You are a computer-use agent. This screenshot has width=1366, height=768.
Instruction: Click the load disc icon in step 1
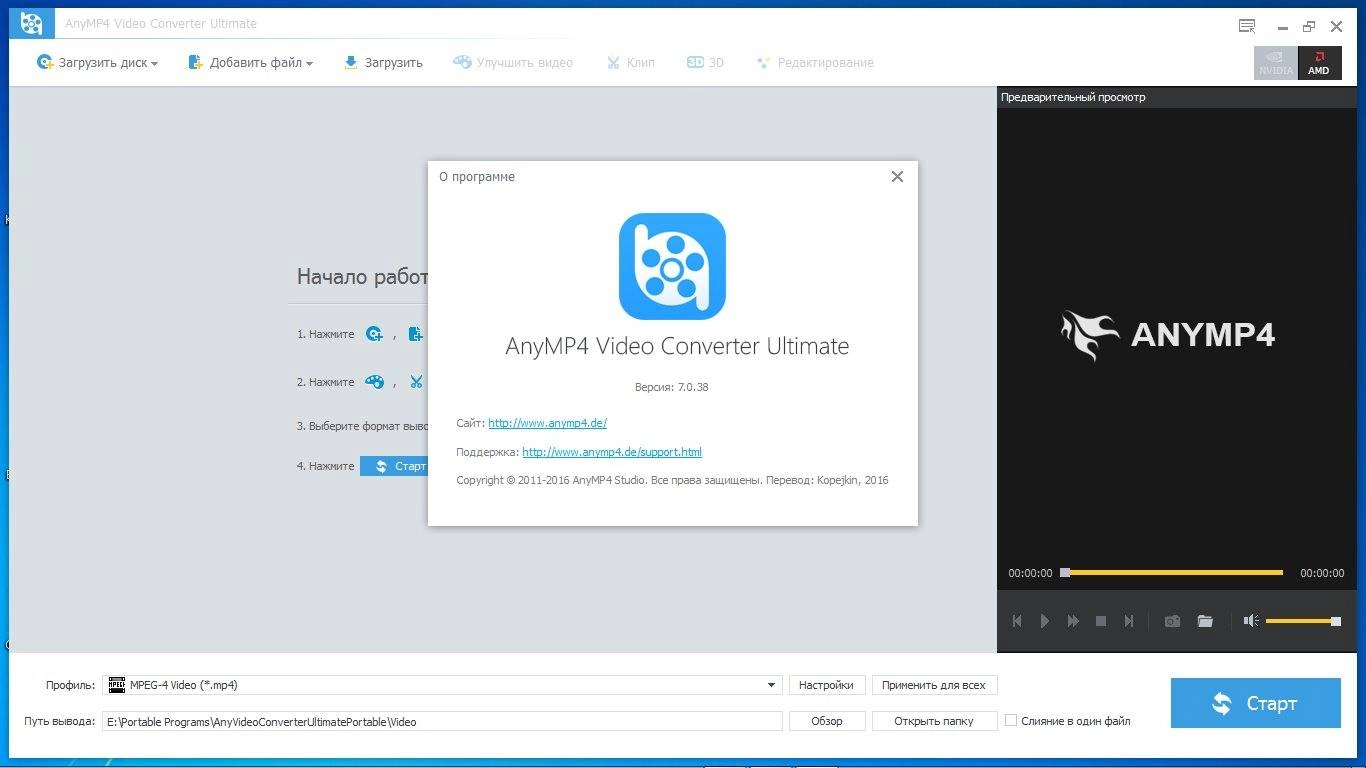[374, 334]
